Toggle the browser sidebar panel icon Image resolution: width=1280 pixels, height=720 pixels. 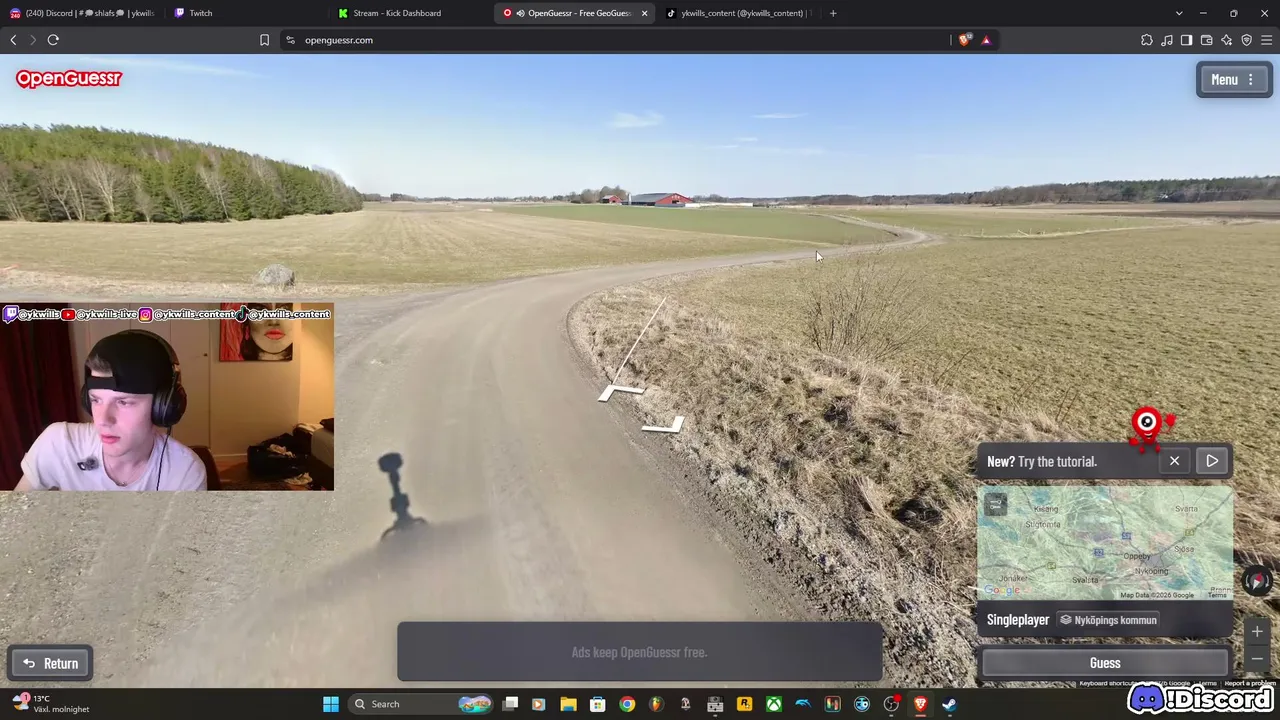click(x=1186, y=40)
